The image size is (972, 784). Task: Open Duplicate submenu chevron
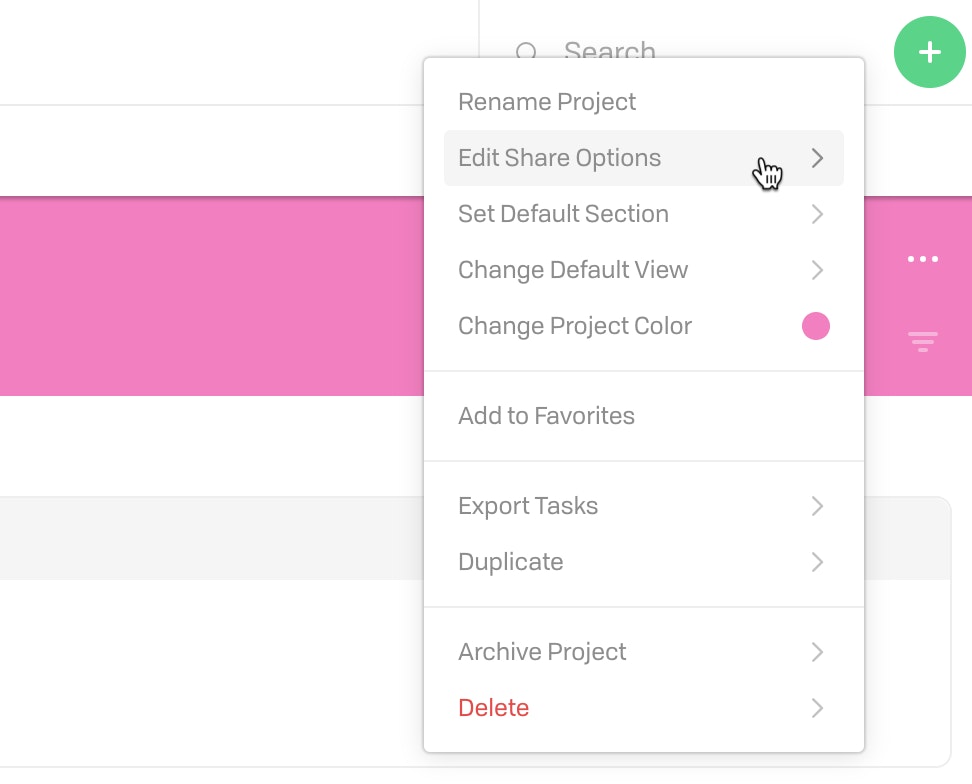(x=817, y=562)
